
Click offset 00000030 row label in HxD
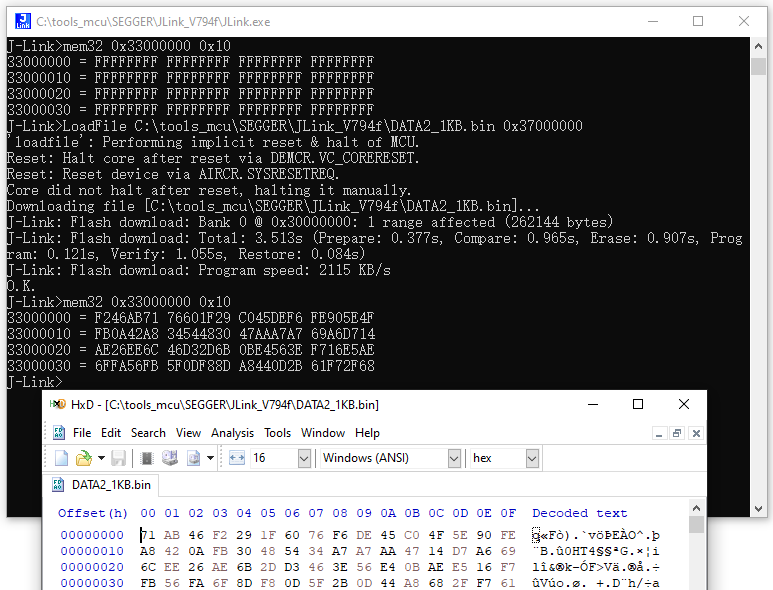tap(92, 583)
